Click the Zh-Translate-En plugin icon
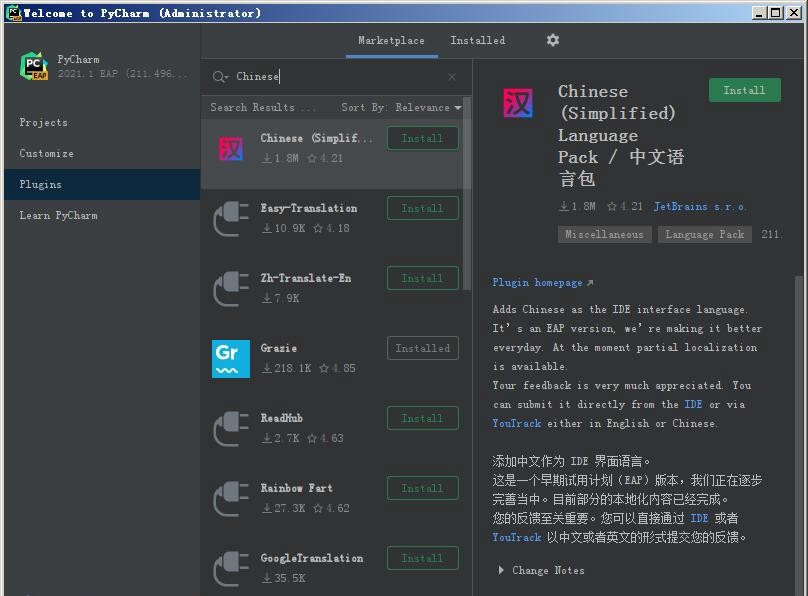808x596 pixels. [x=231, y=289]
